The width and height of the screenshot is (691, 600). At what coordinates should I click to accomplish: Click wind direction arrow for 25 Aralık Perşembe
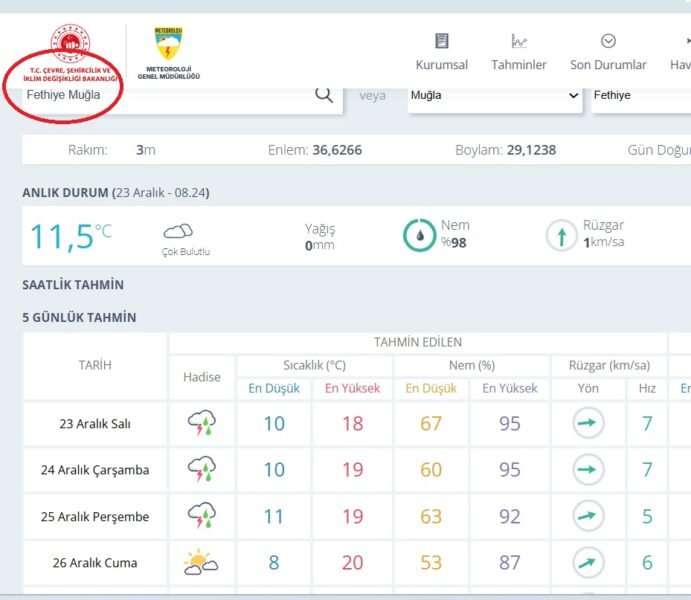click(588, 517)
